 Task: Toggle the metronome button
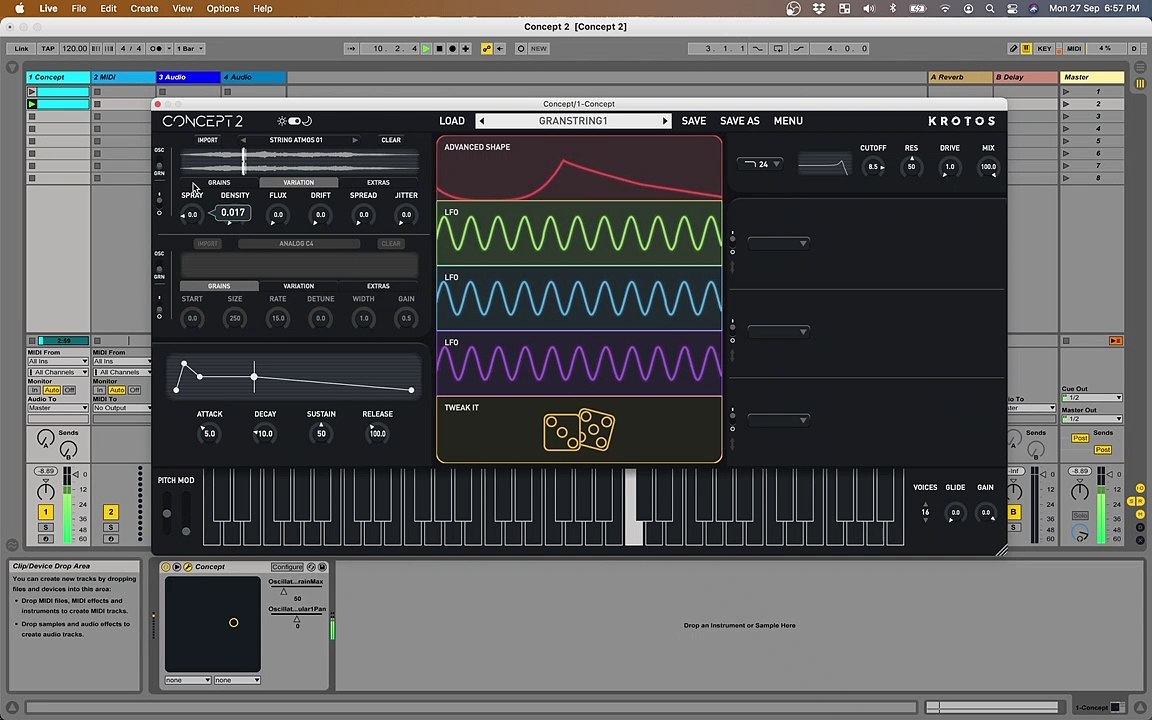point(156,48)
